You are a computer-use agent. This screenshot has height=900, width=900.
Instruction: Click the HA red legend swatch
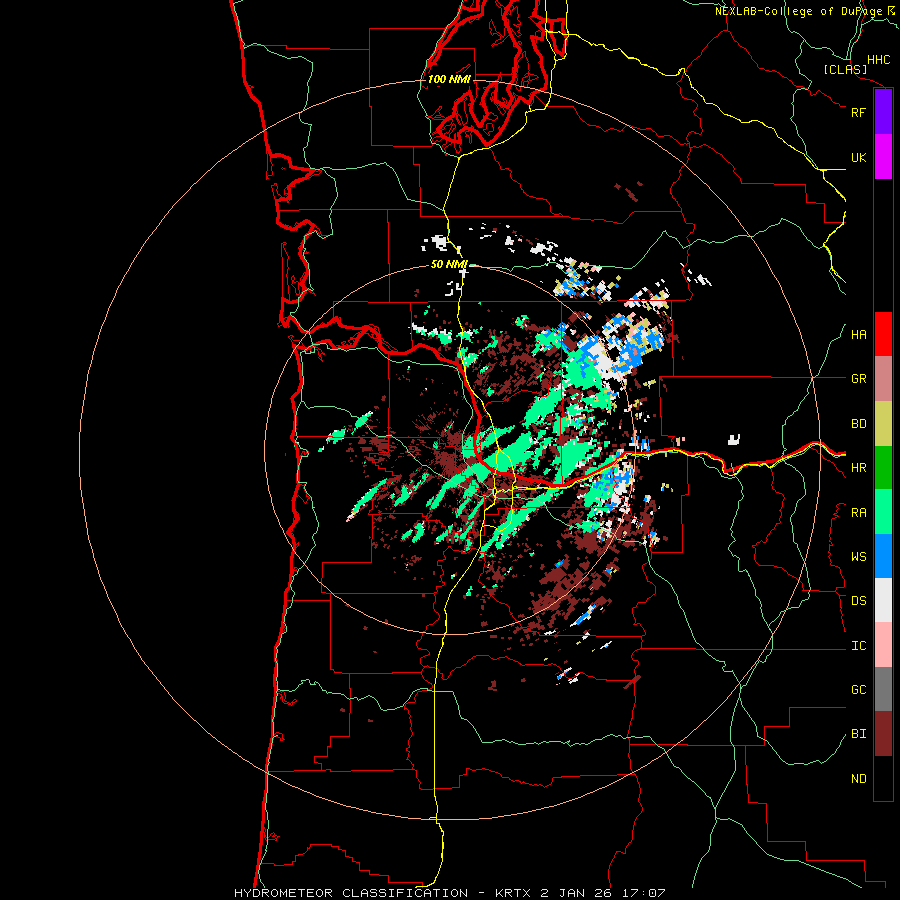click(883, 334)
